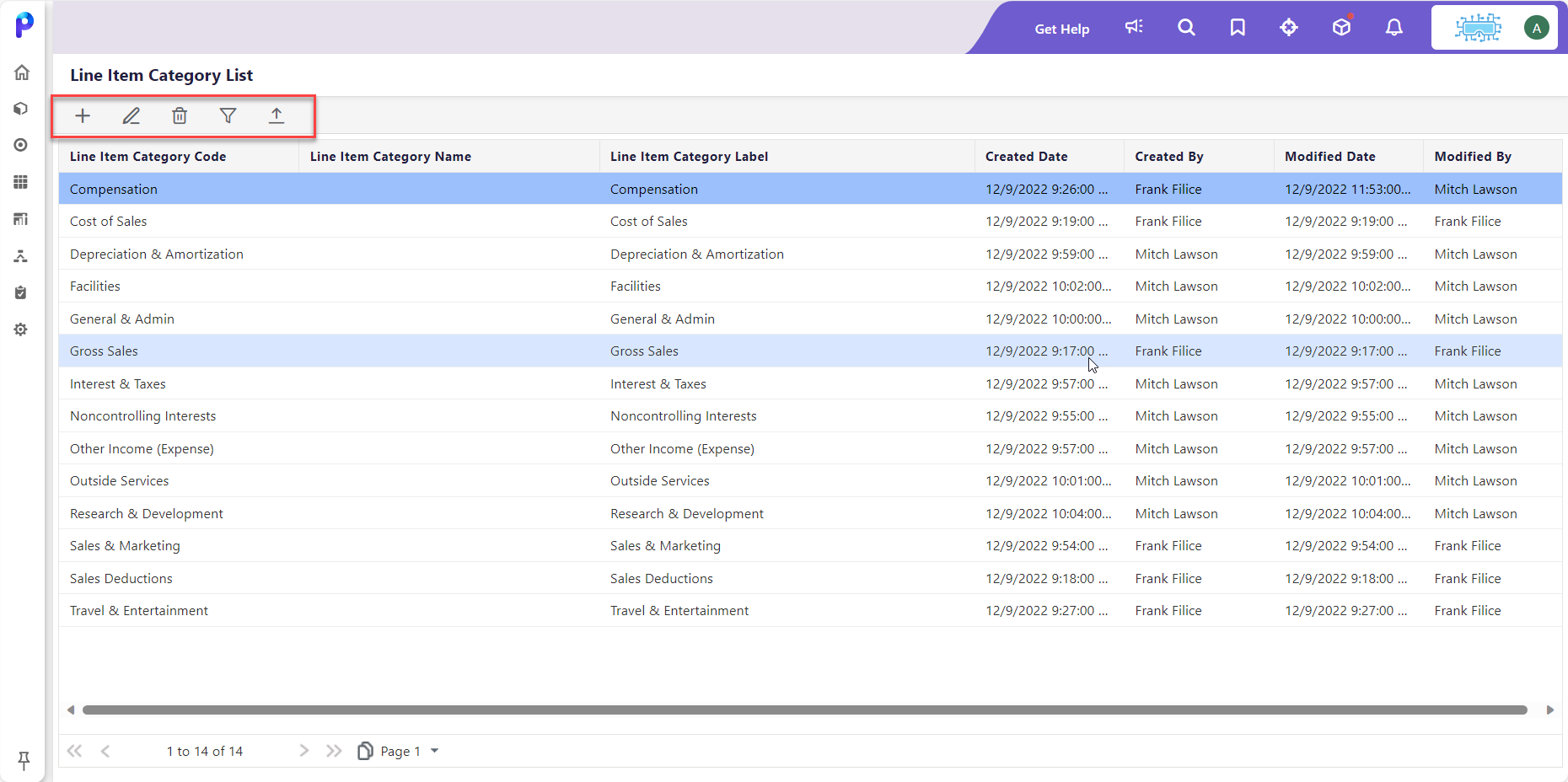This screenshot has height=782, width=1568.
Task: Open the notifications bell icon
Action: (1394, 28)
